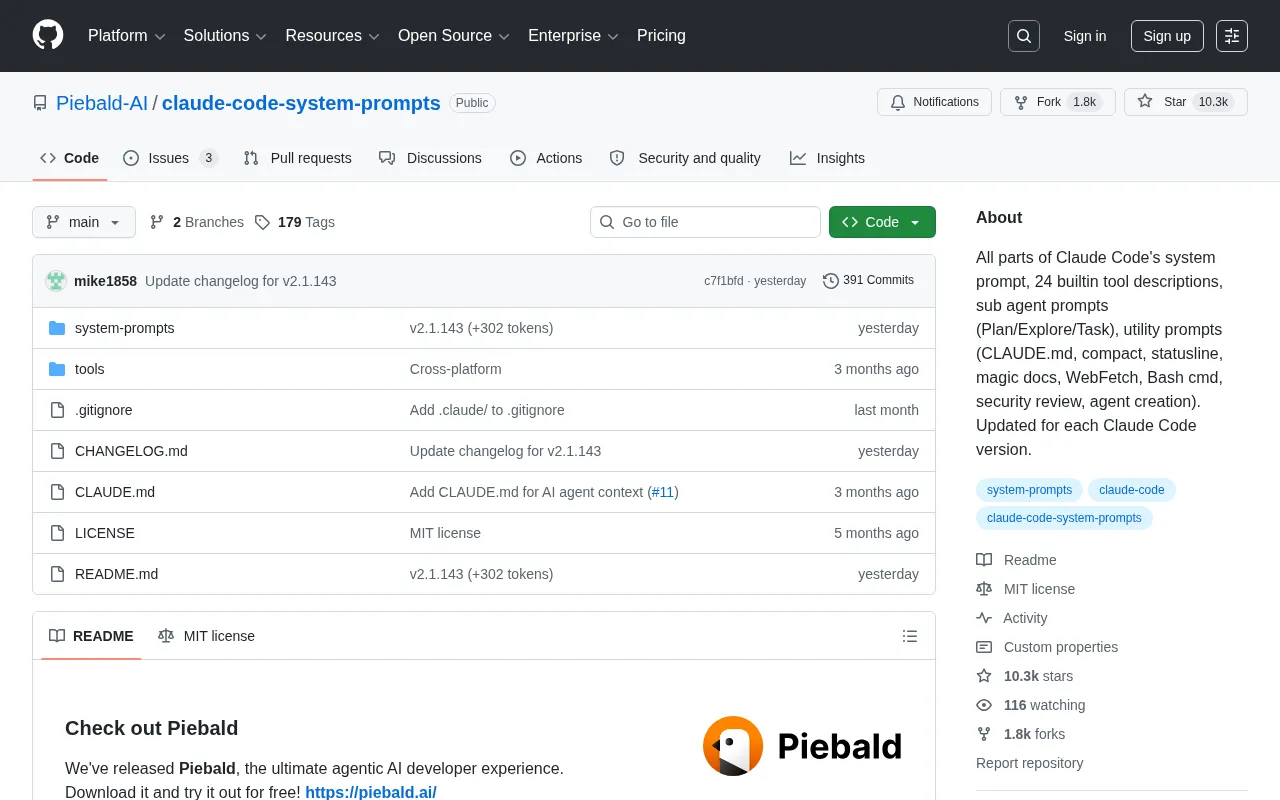The height and width of the screenshot is (800, 1280).
Task: Click the repository icon before Piebald-AI
Action: (x=40, y=103)
